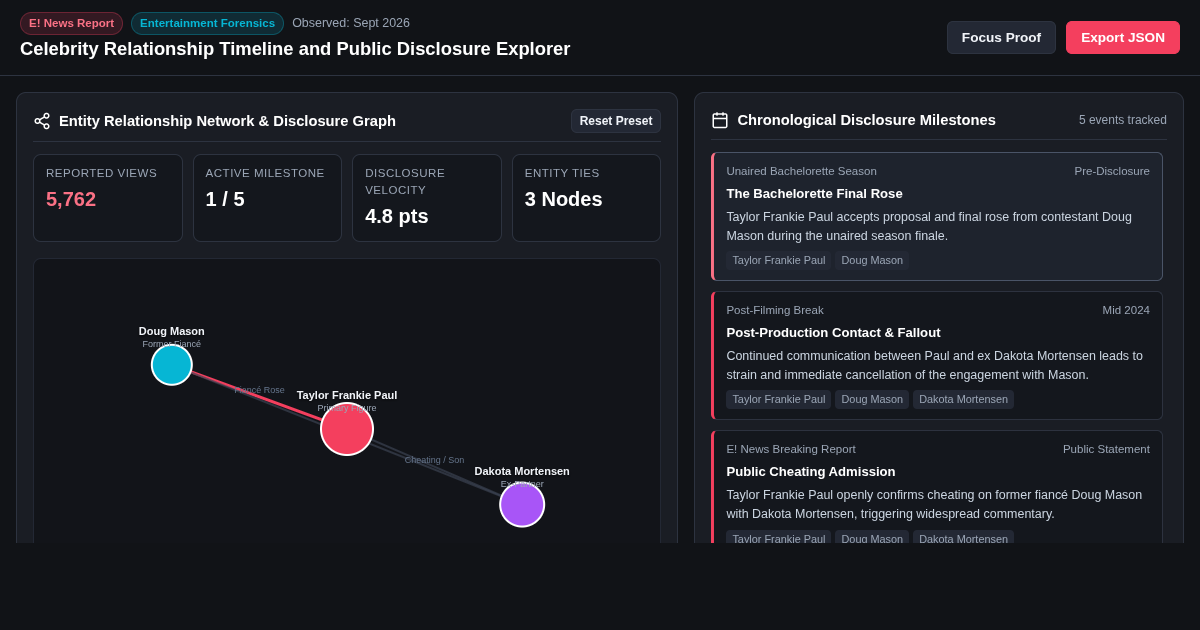Click Taylor Frankie Paul tag in Final Rose card
Screen dimensions: 1200x630
click(779, 260)
